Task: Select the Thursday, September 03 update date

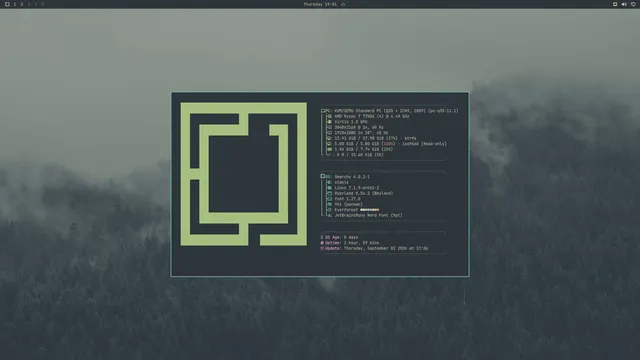Action: point(386,248)
